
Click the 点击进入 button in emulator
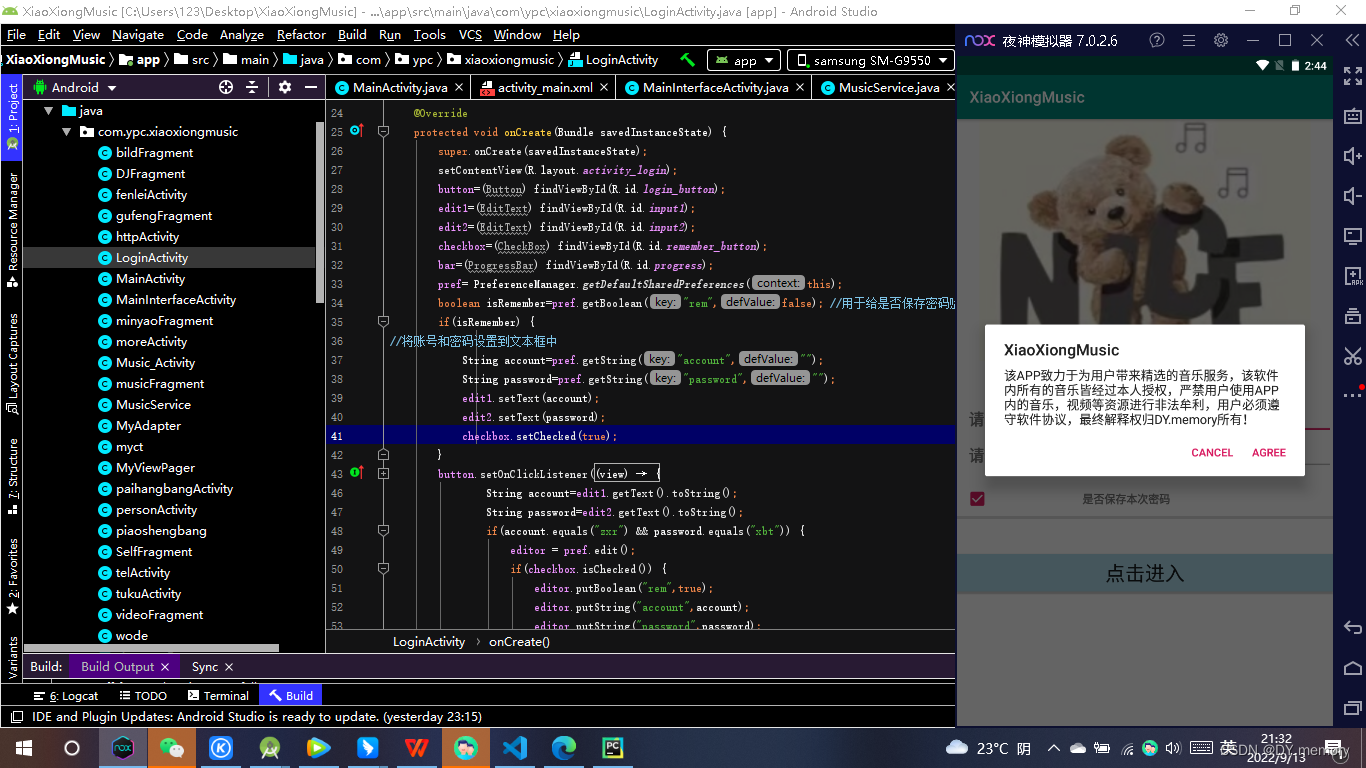(1144, 574)
